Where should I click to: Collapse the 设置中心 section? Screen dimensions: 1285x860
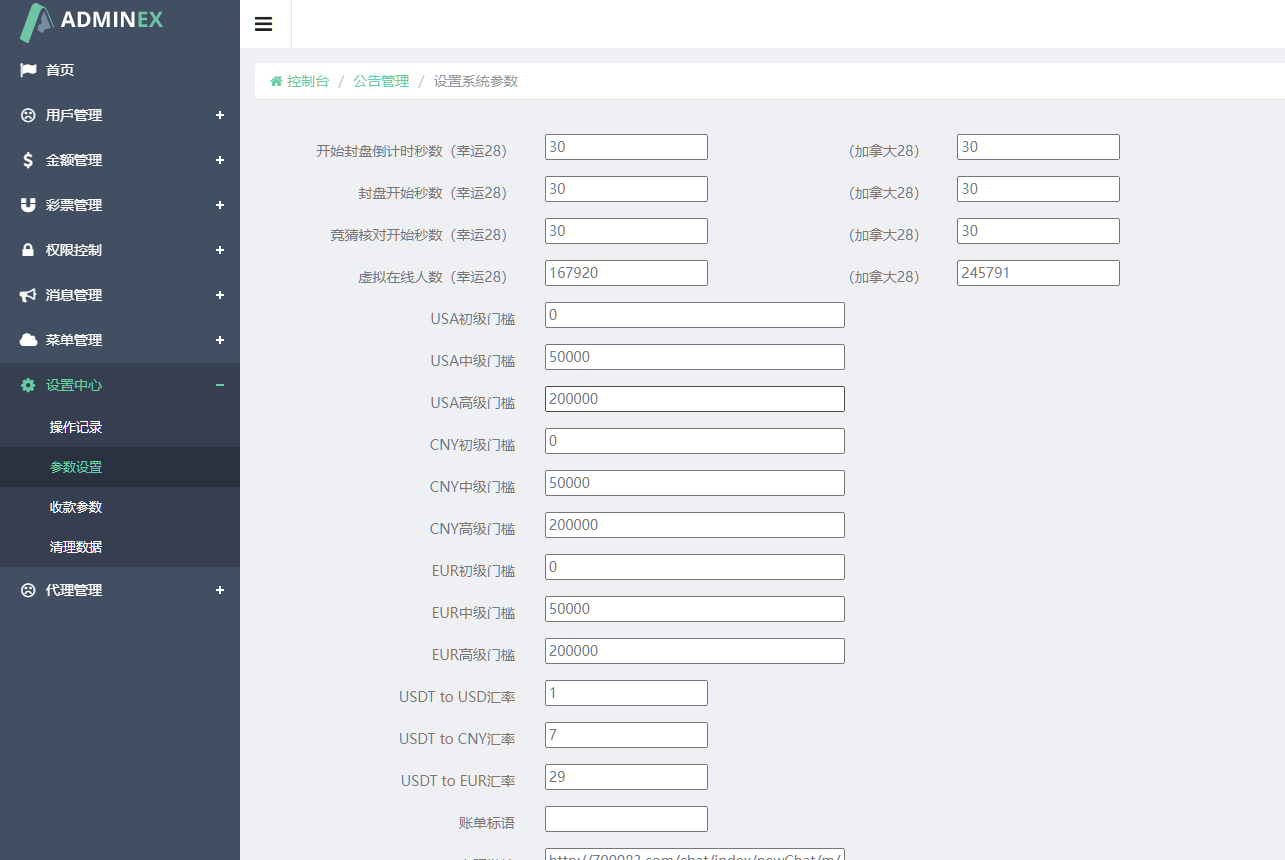pos(220,385)
